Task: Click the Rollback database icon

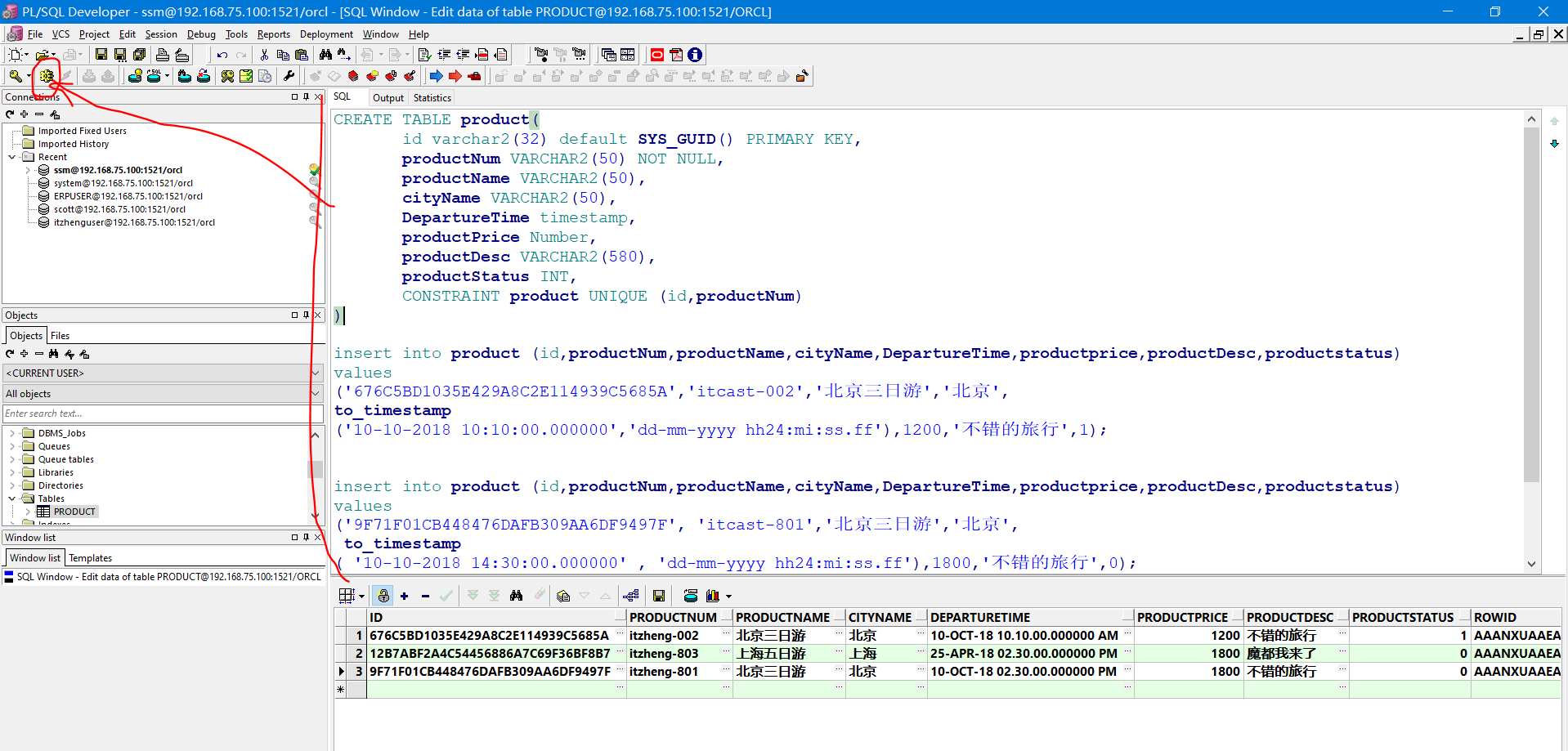Action: click(x=108, y=76)
